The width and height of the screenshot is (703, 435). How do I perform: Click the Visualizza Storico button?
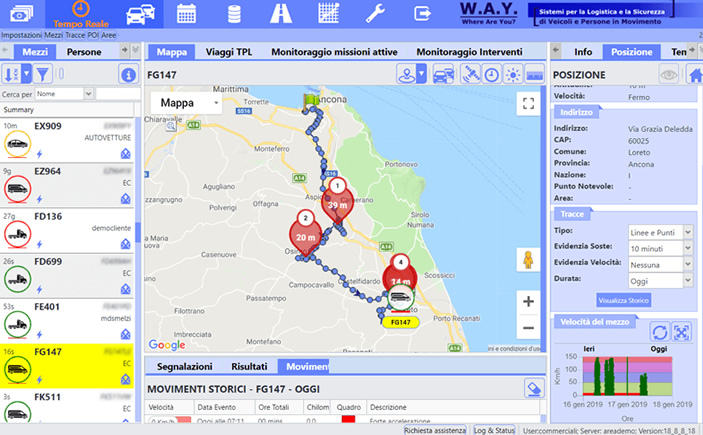pos(623,300)
